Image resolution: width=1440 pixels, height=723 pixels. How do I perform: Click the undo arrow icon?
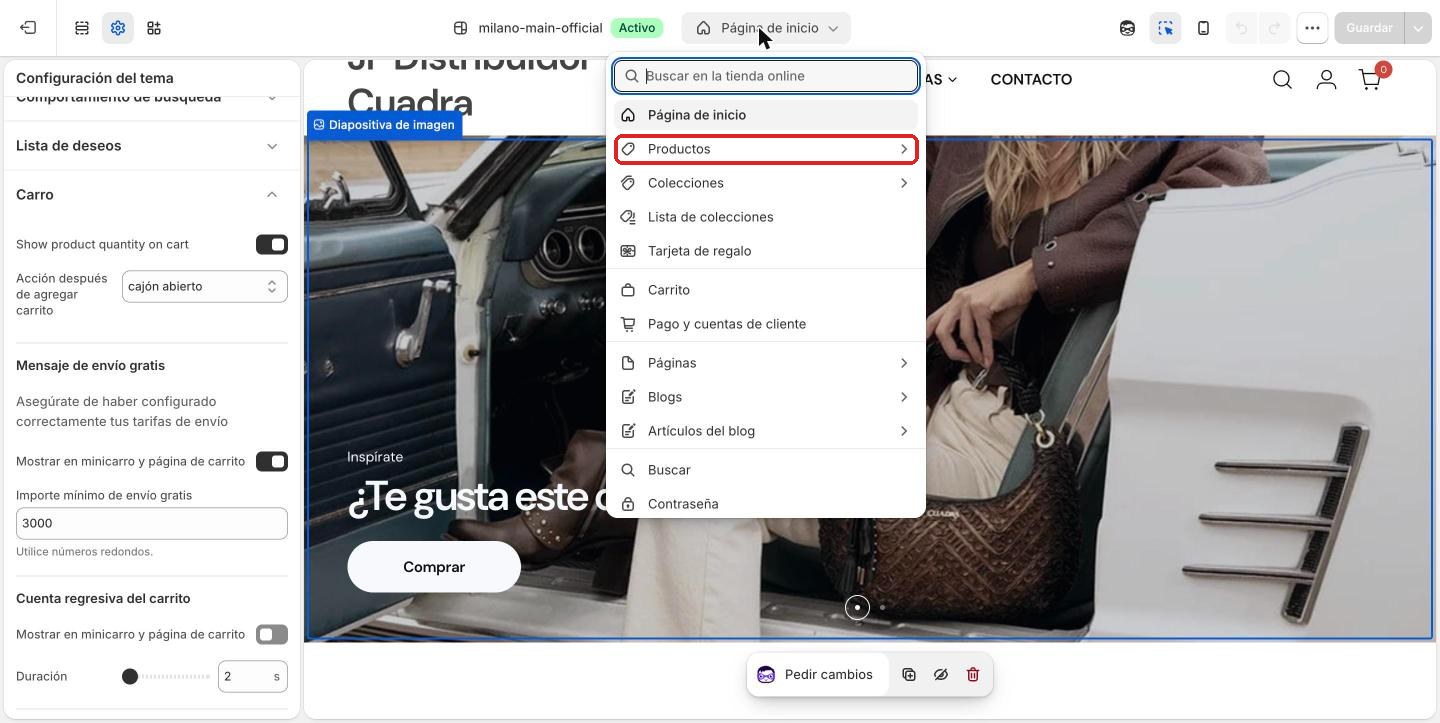tap(1241, 28)
